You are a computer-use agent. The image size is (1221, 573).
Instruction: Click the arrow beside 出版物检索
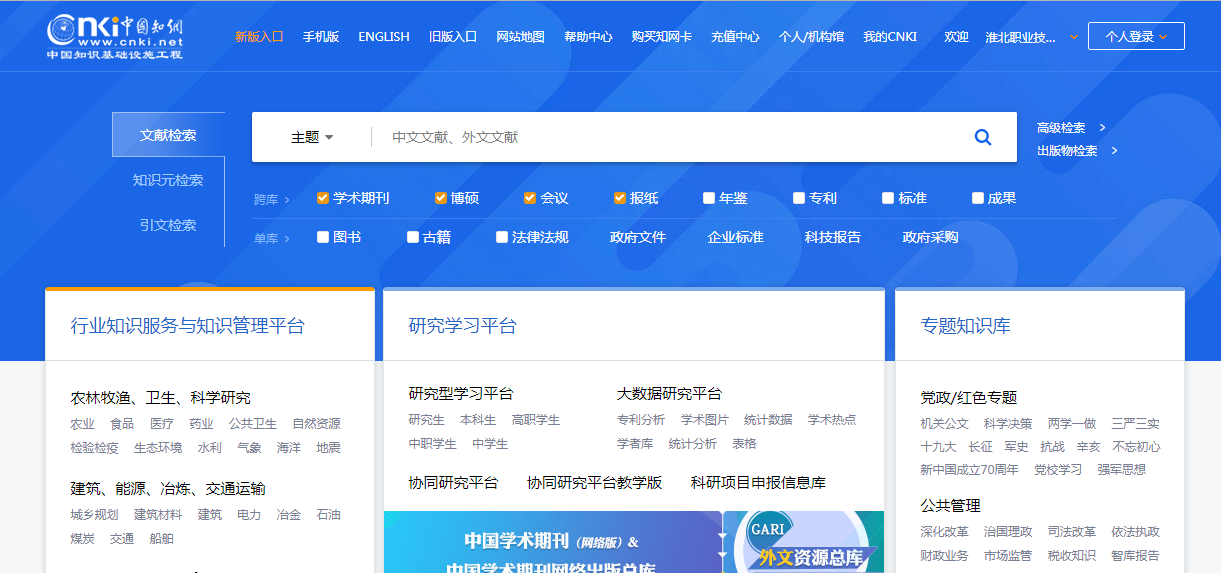point(1114,151)
